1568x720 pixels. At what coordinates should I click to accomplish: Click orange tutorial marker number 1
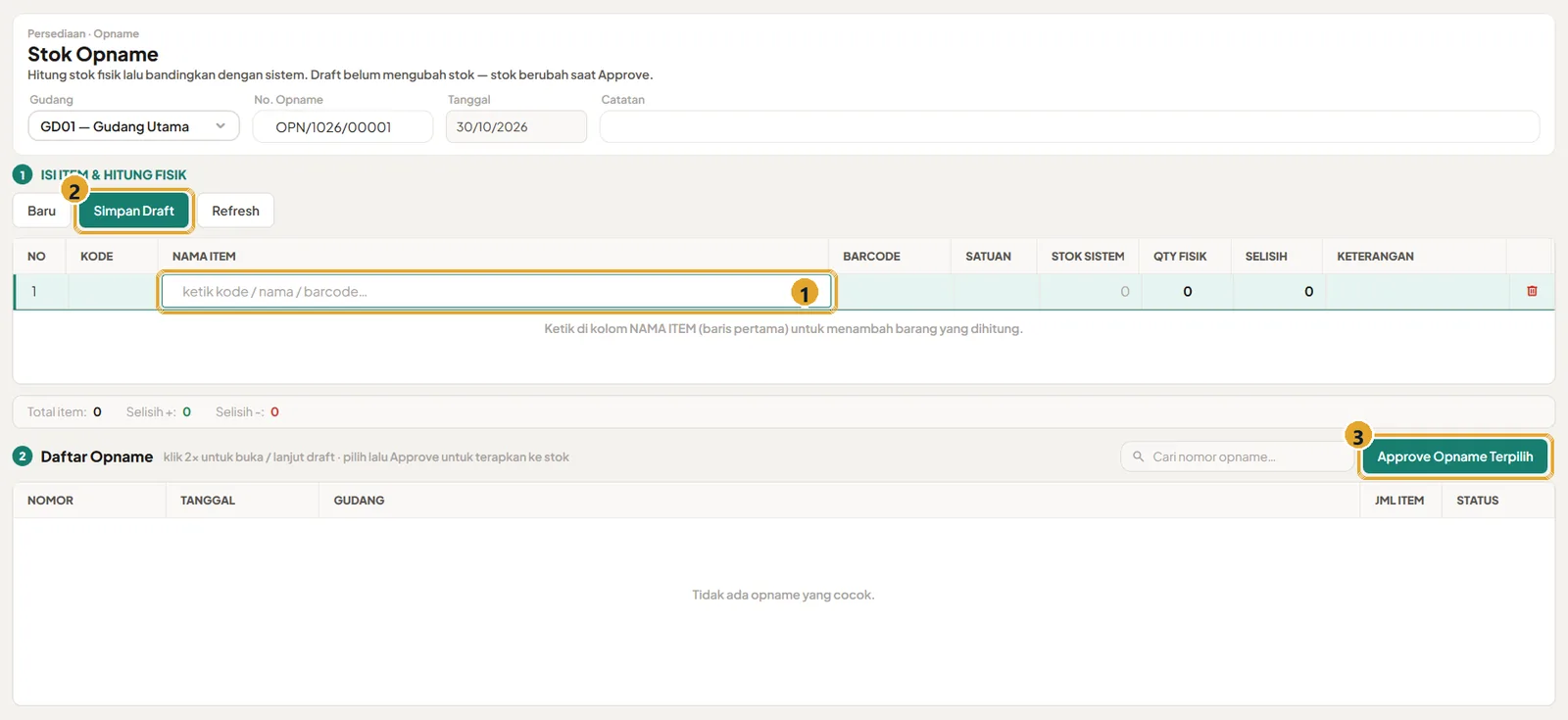[805, 293]
